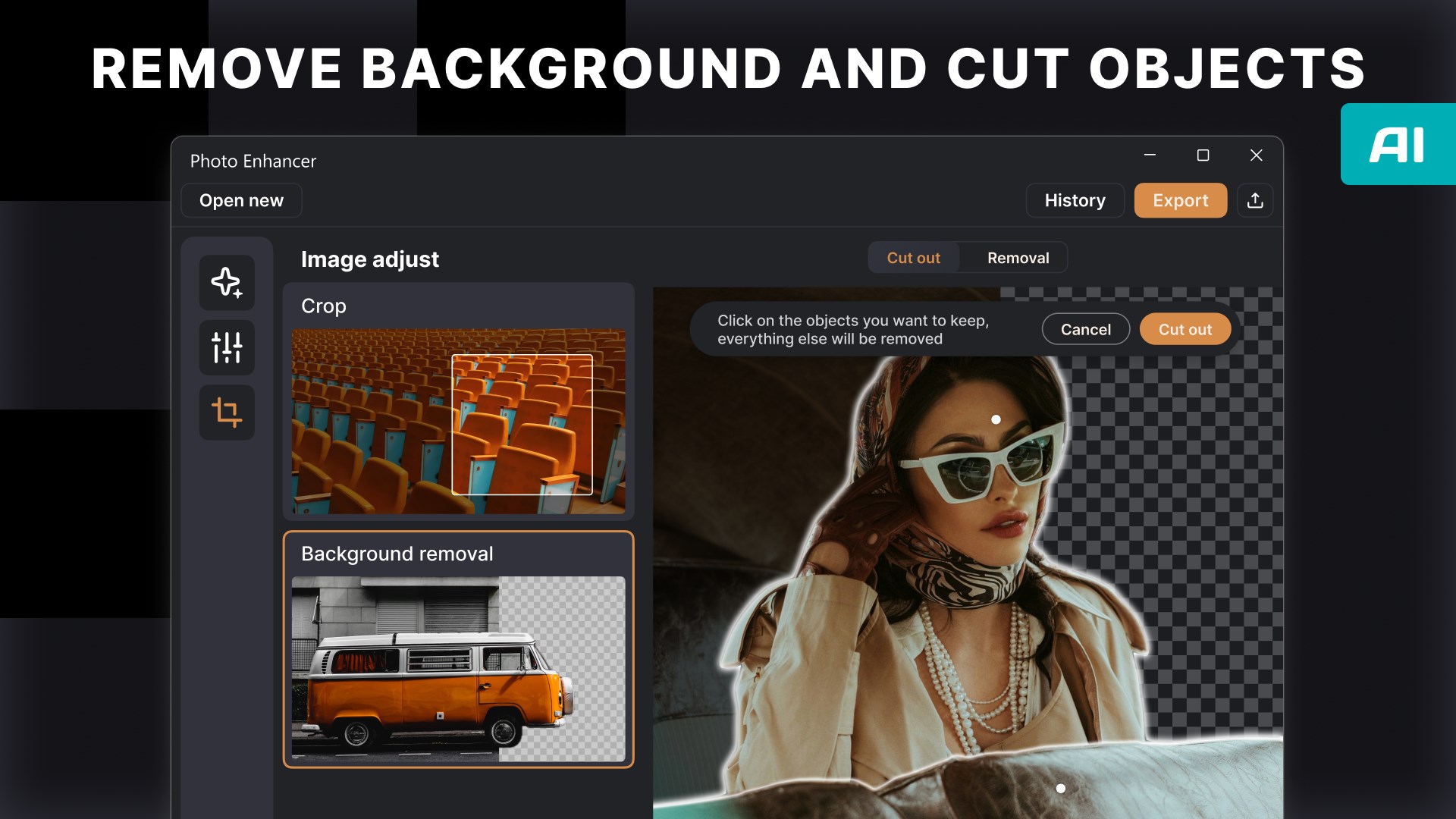Click the Open new button
This screenshot has width=1456, height=819.
click(241, 200)
